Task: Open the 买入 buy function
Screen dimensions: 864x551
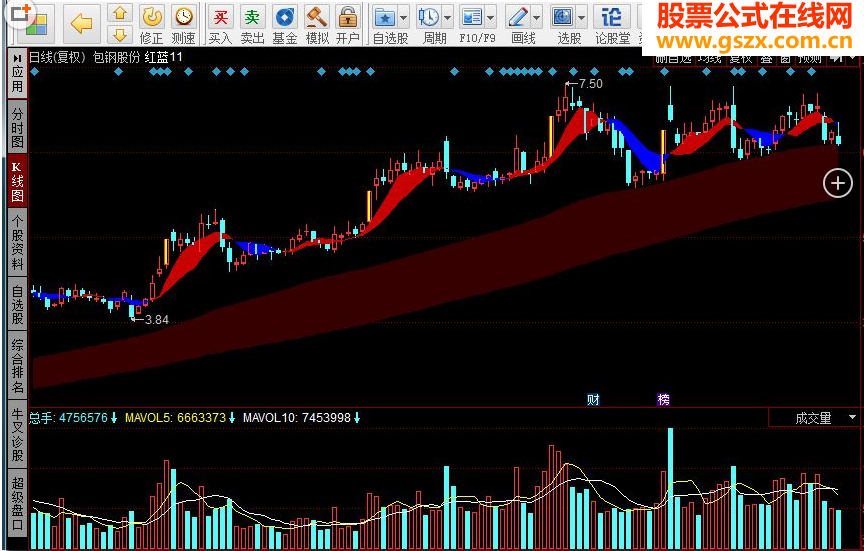Action: [220, 25]
